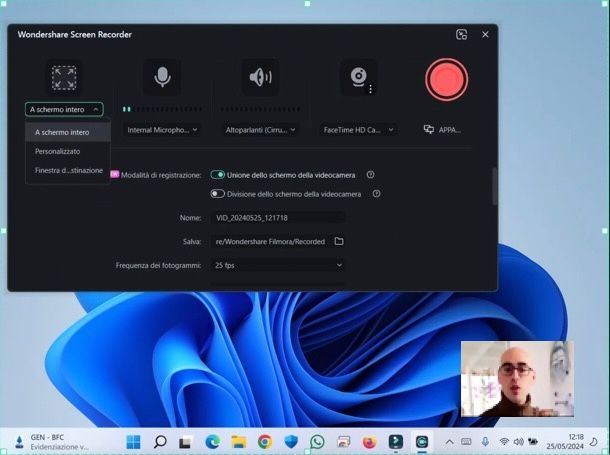The image size is (610, 455).
Task: Close the Wondershare Screen Recorder window
Action: (x=485, y=35)
